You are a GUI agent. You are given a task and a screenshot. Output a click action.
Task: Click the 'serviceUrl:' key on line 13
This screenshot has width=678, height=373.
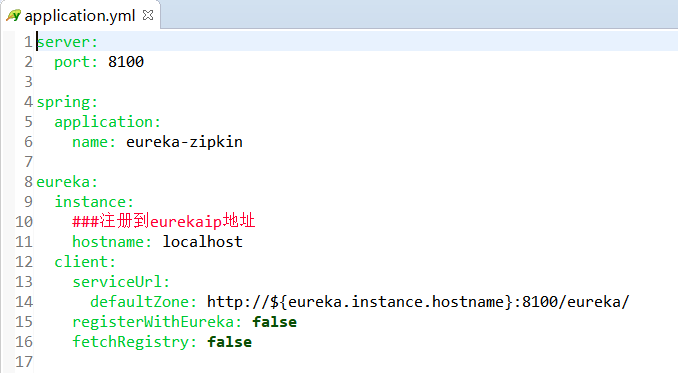tap(121, 282)
